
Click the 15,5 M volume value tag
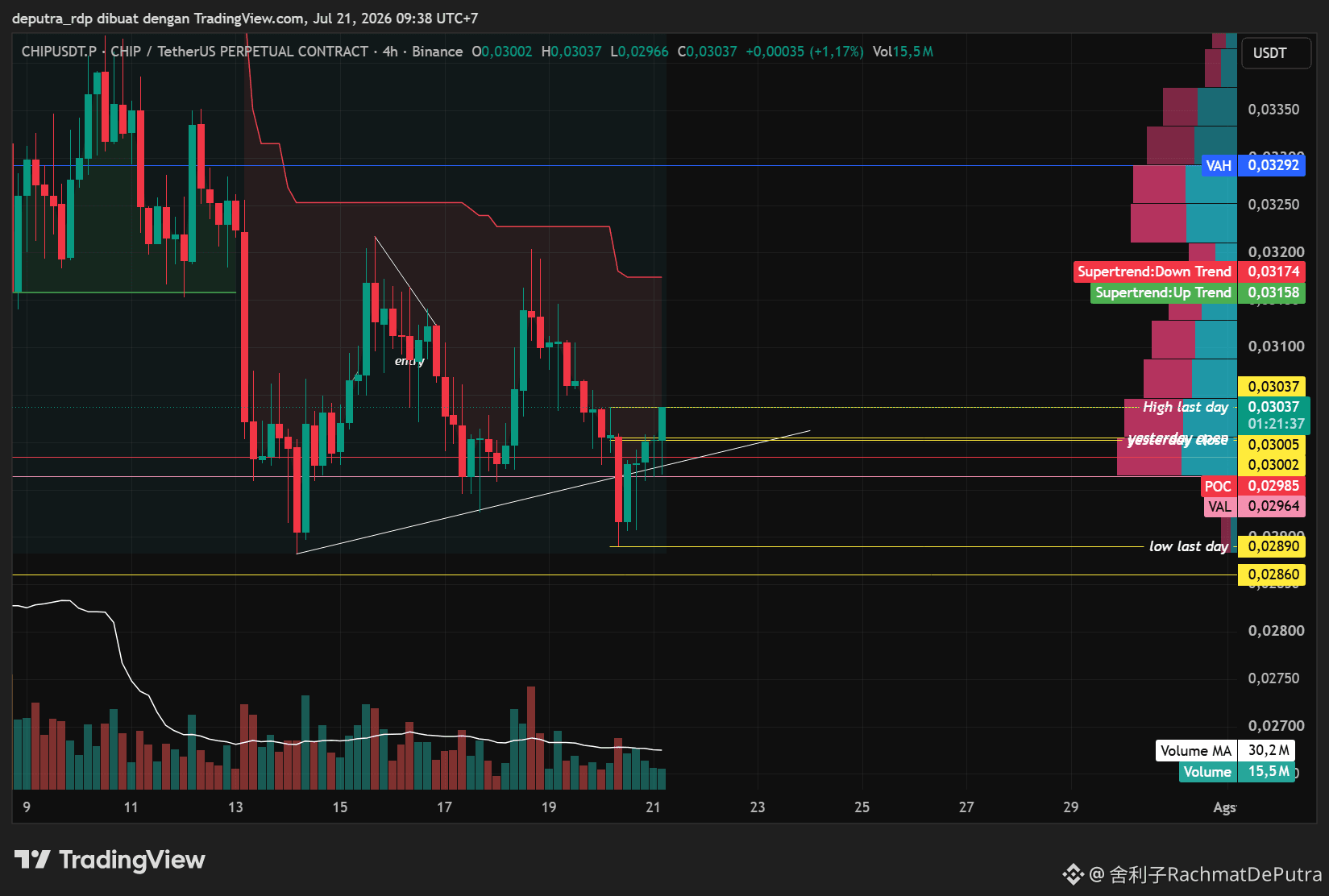click(x=1267, y=772)
